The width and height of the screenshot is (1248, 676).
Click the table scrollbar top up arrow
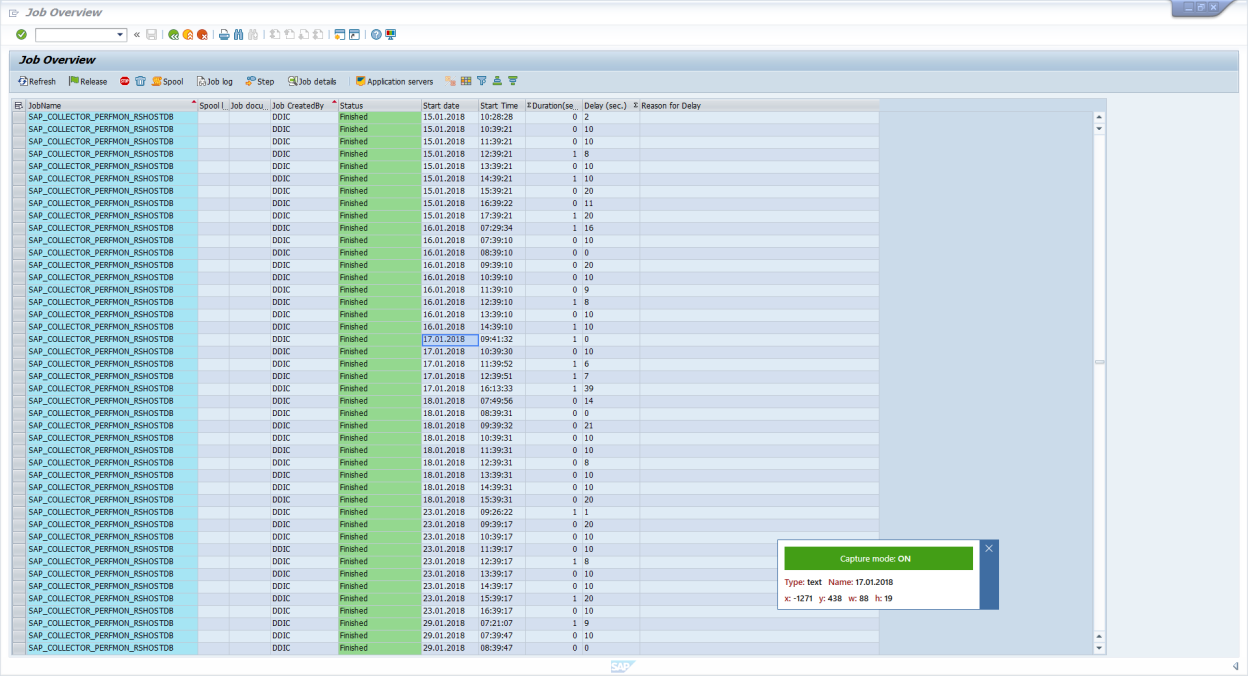click(1100, 117)
